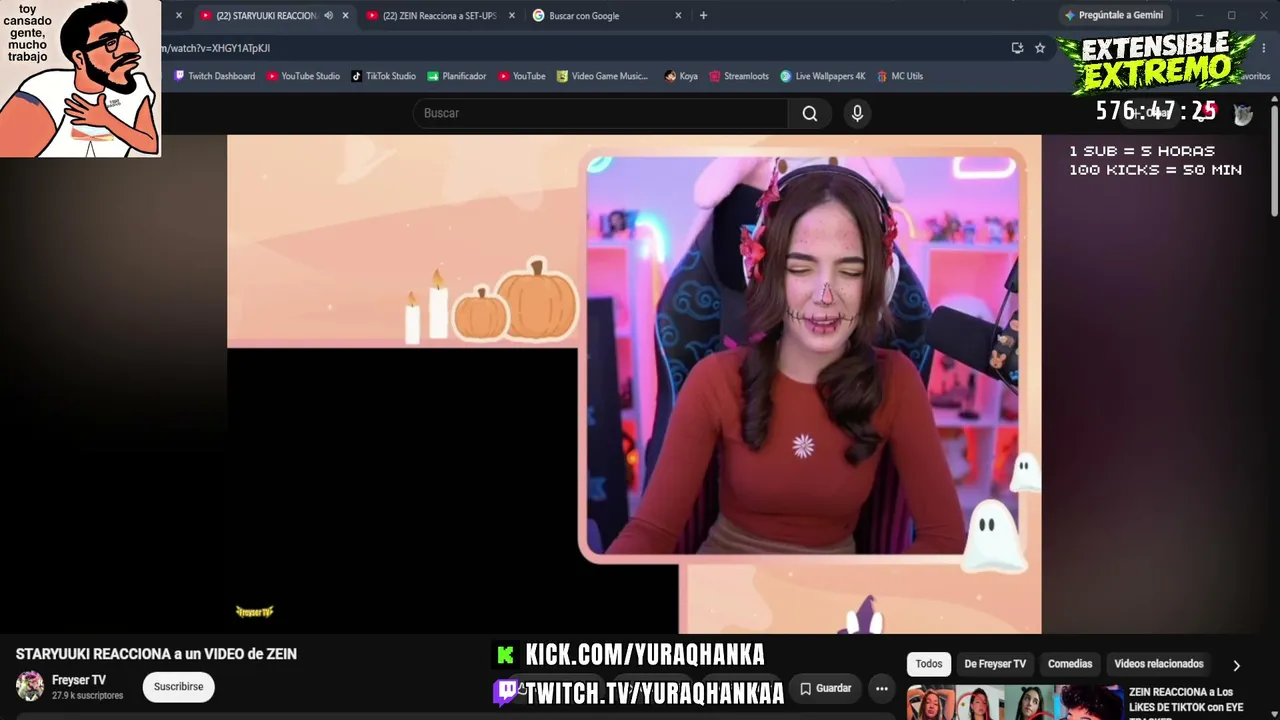Open the Video Game Music bookmark
Image resolution: width=1280 pixels, height=720 pixels.
click(602, 76)
